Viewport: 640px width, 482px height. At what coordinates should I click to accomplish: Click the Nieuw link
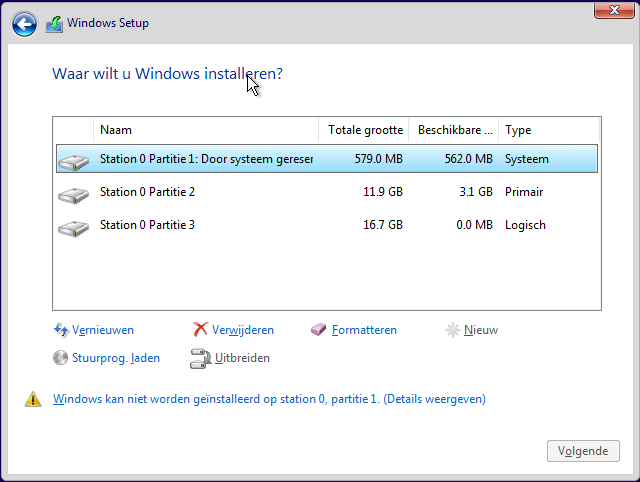tap(481, 330)
